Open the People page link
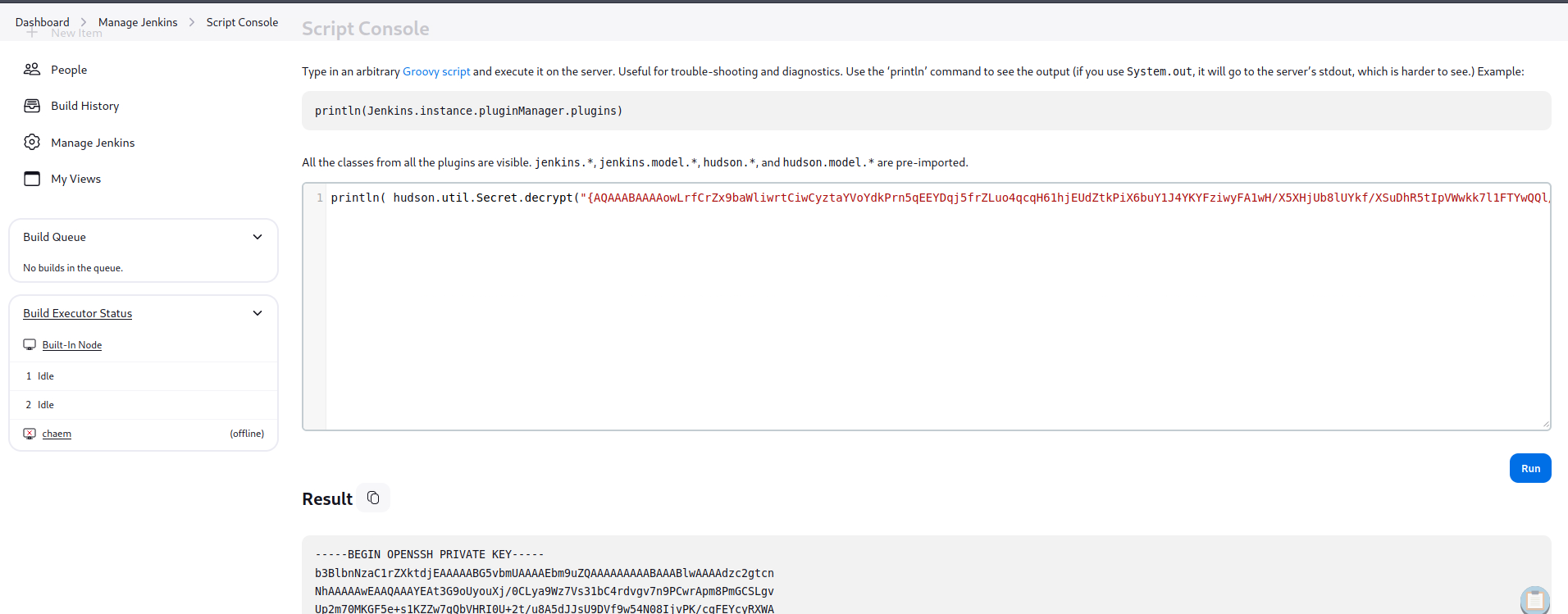 coord(69,70)
